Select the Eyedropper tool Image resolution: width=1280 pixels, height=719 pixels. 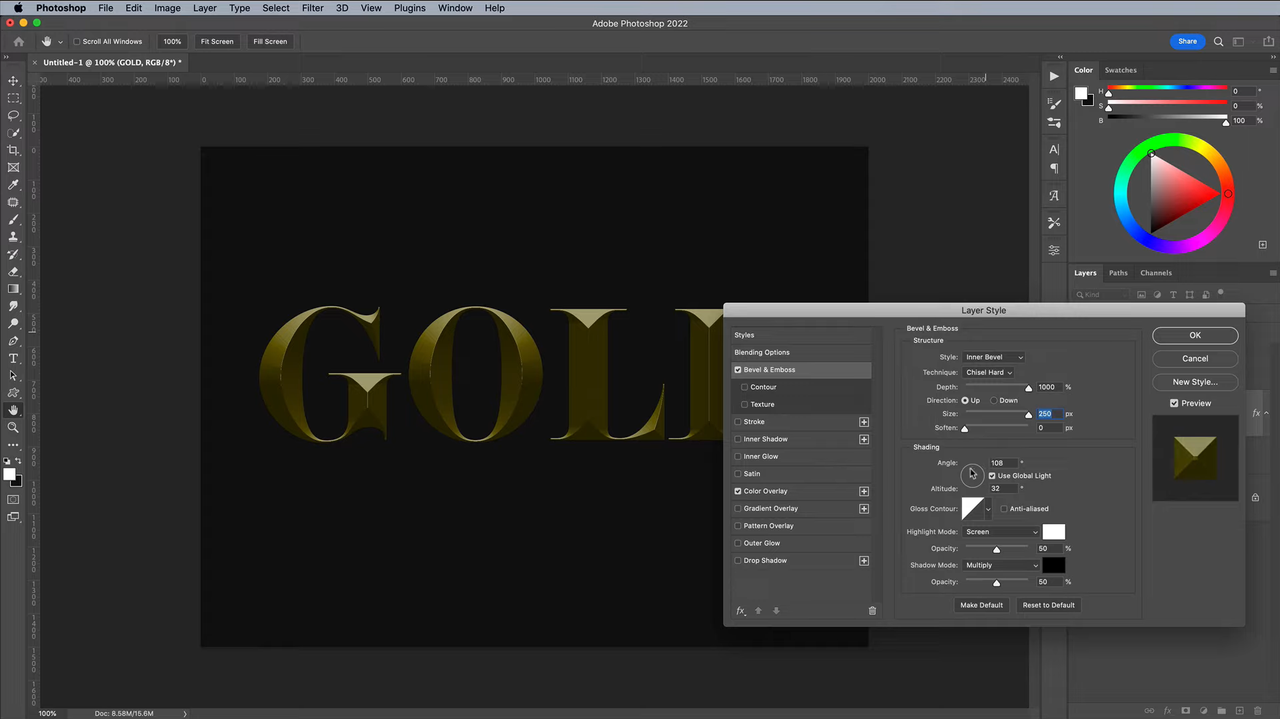13,185
